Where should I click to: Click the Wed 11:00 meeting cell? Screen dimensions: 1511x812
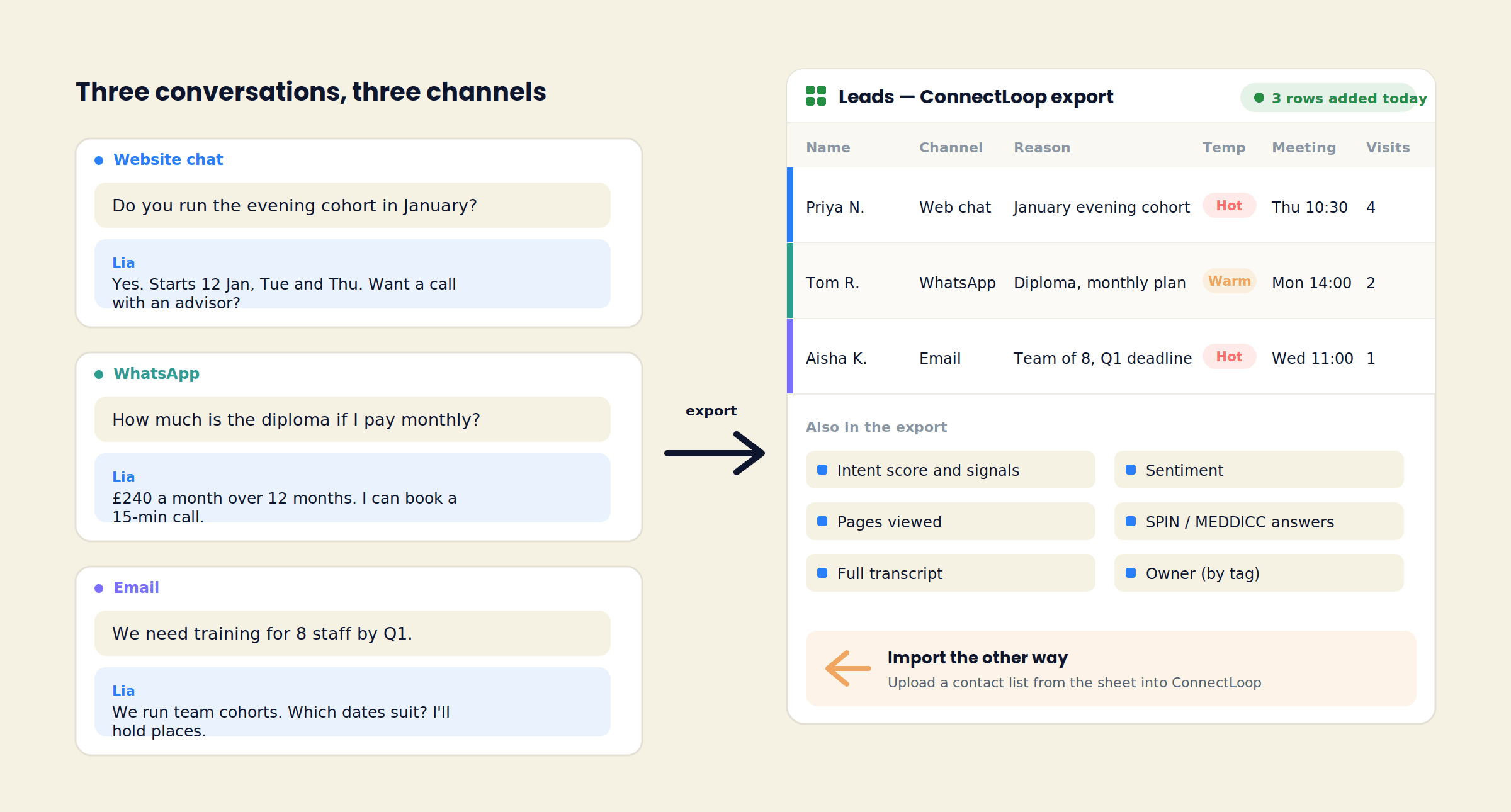tap(1312, 358)
